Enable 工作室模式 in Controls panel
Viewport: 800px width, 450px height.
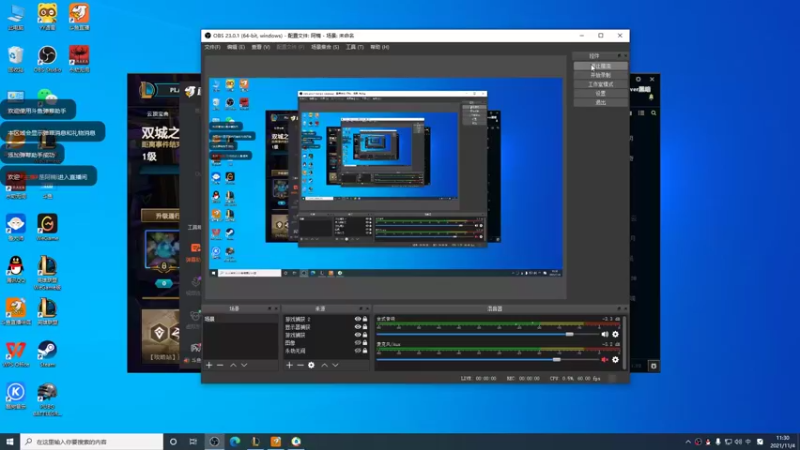tap(601, 84)
